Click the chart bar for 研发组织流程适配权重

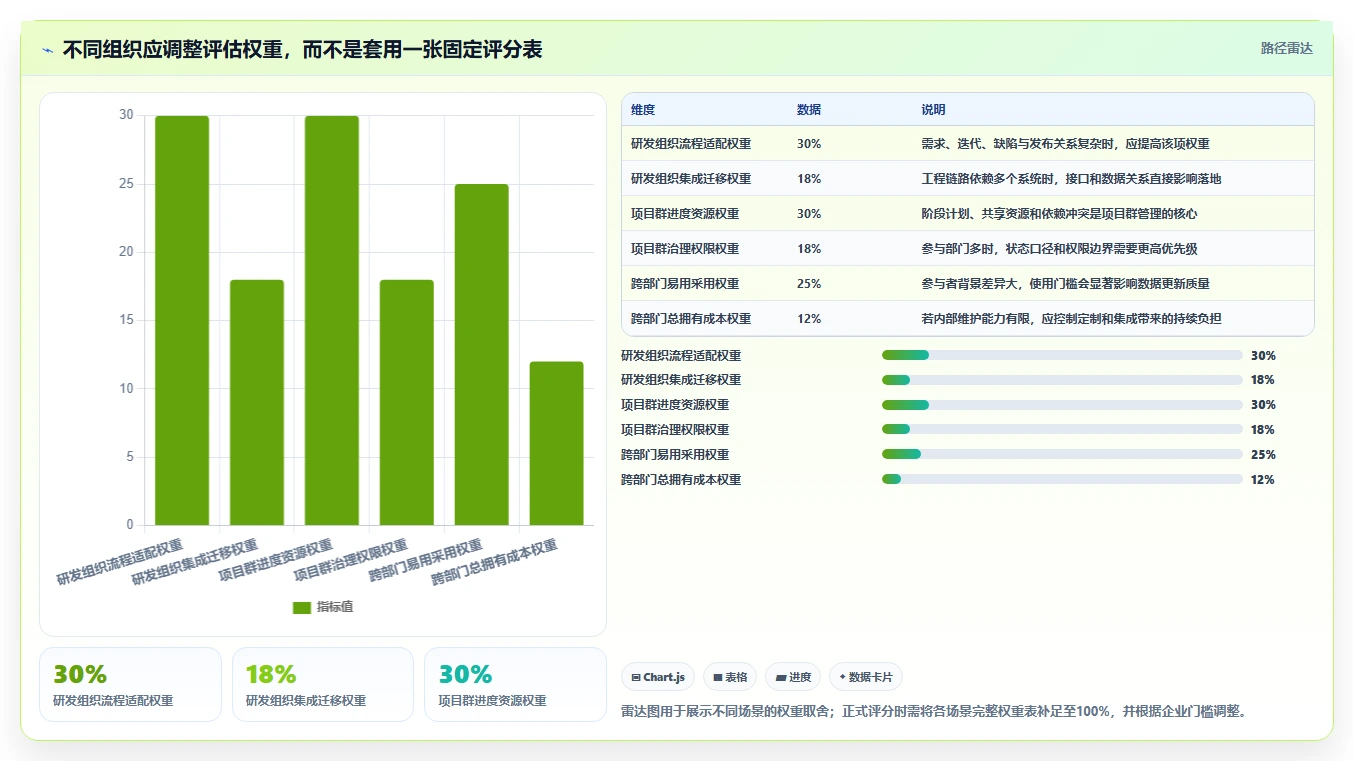tap(182, 320)
